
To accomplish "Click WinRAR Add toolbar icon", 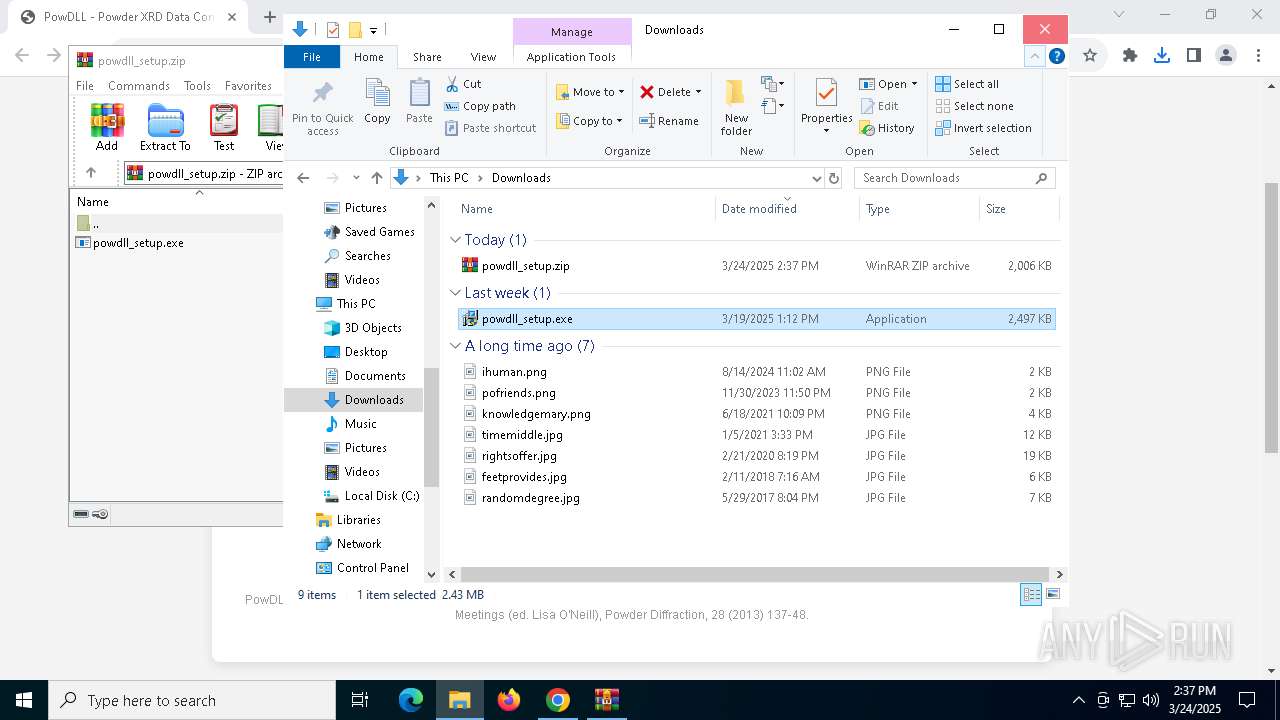I will pos(107,127).
